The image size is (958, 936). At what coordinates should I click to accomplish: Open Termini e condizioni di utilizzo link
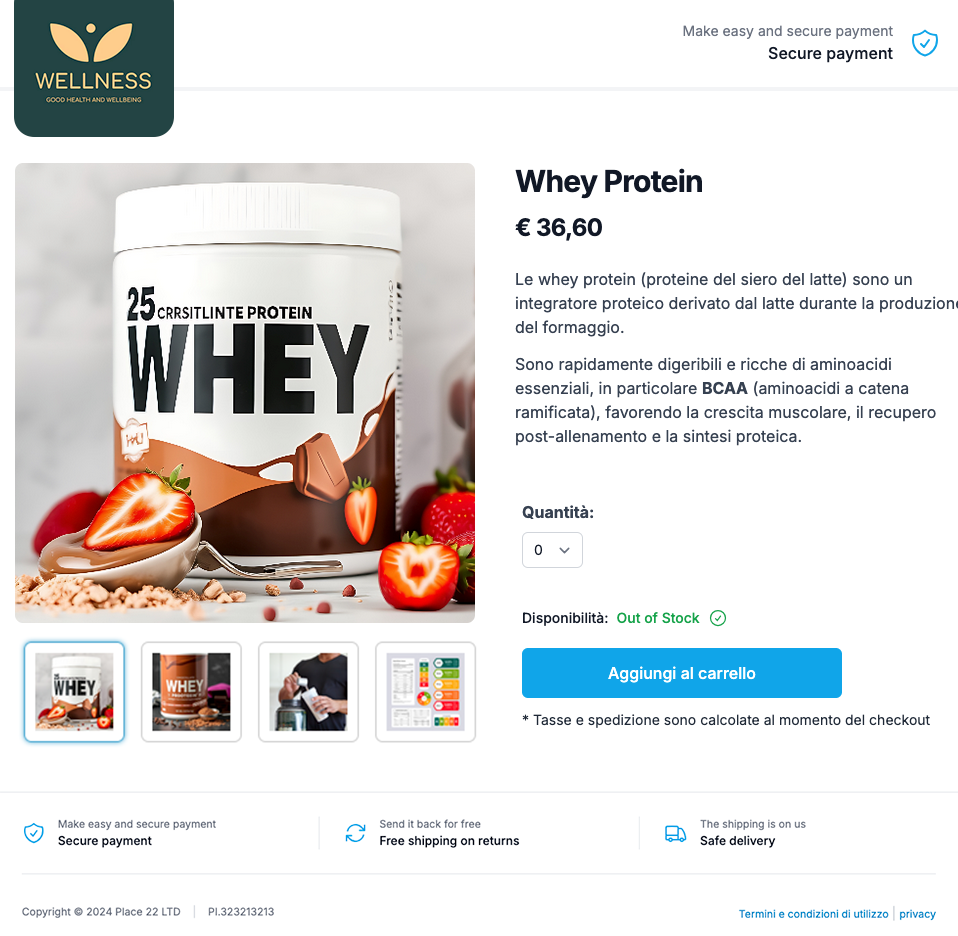click(813, 914)
